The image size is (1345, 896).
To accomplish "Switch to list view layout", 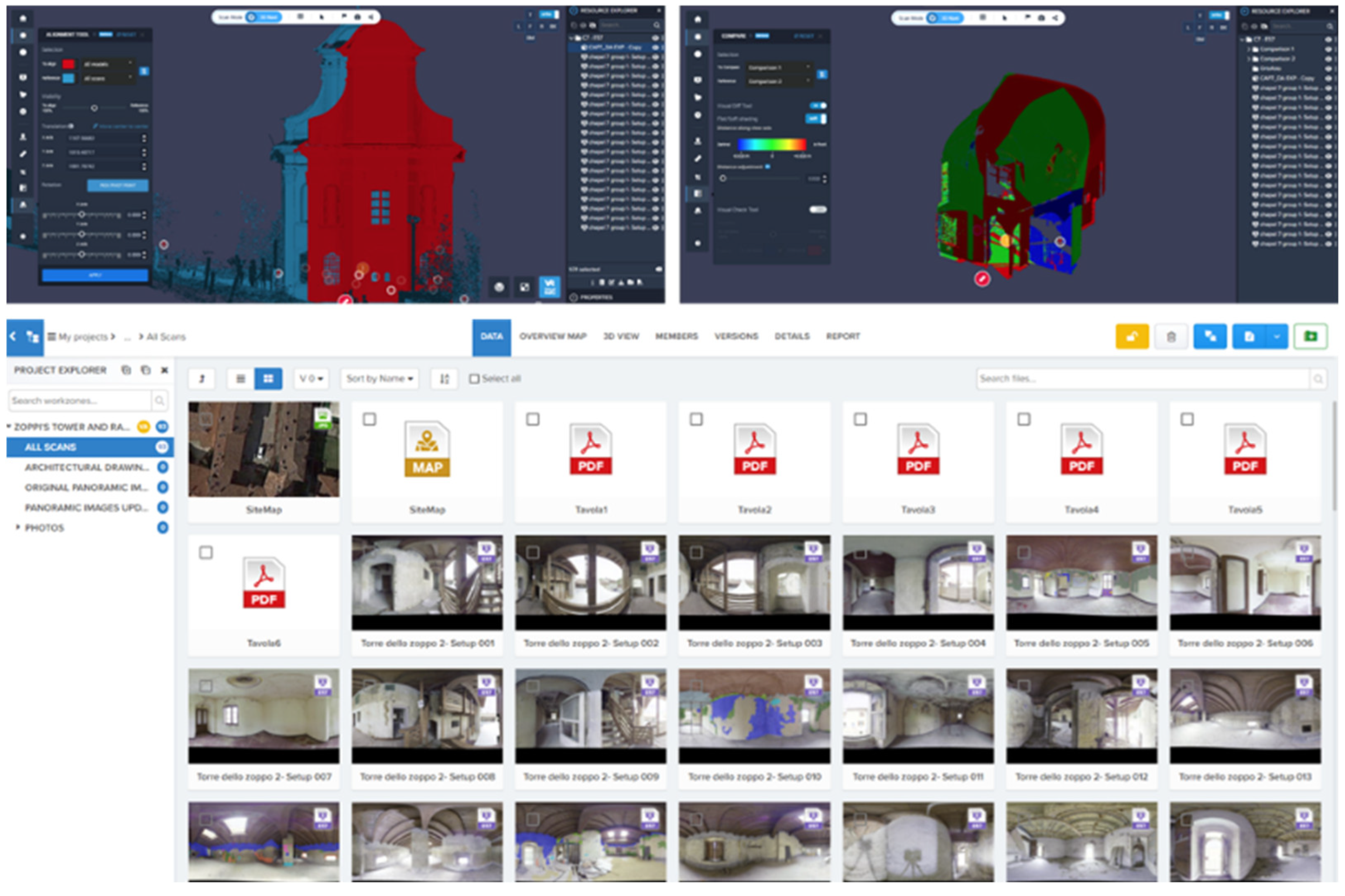I will click(240, 379).
